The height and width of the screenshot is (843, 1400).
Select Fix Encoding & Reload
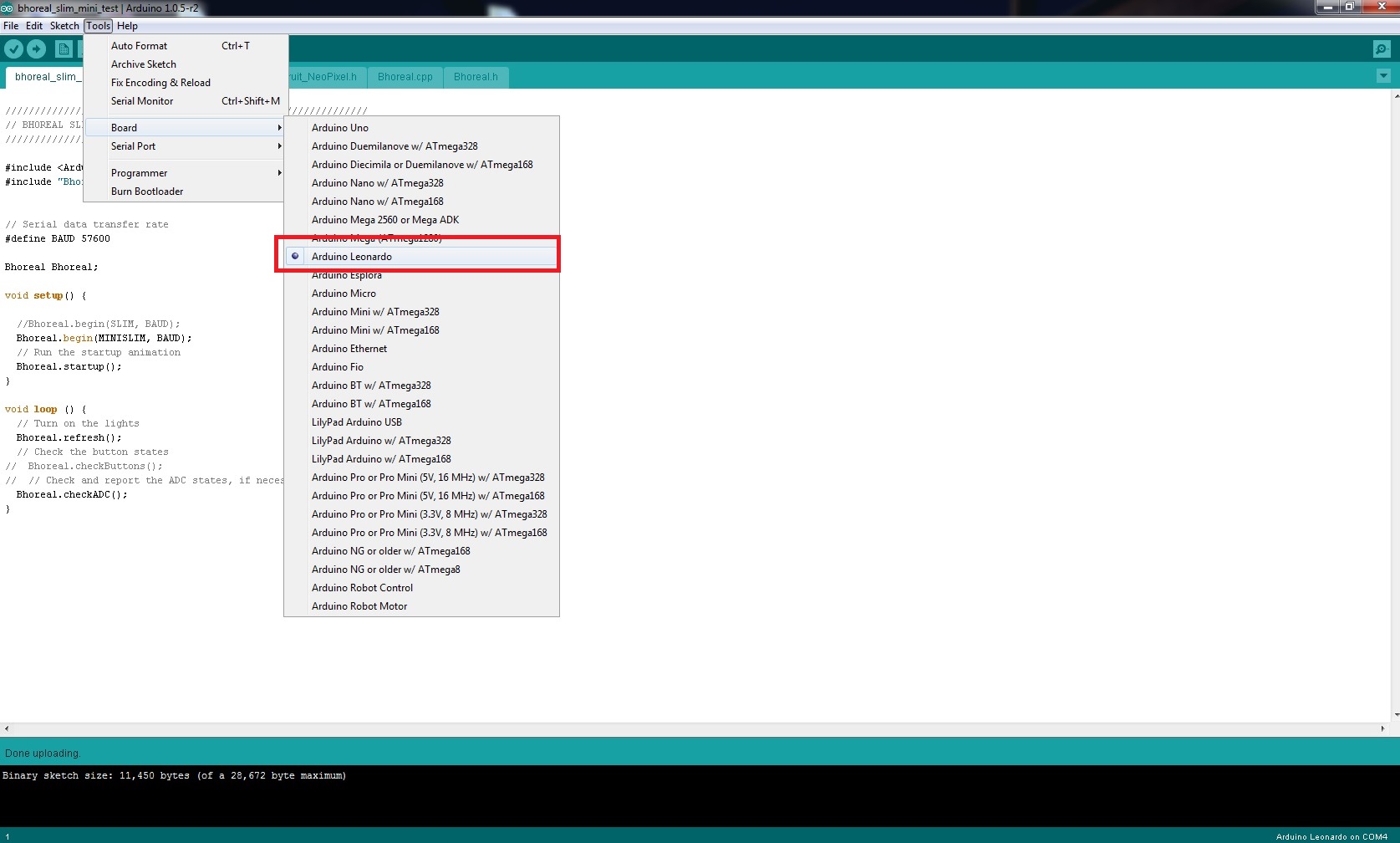186,83
